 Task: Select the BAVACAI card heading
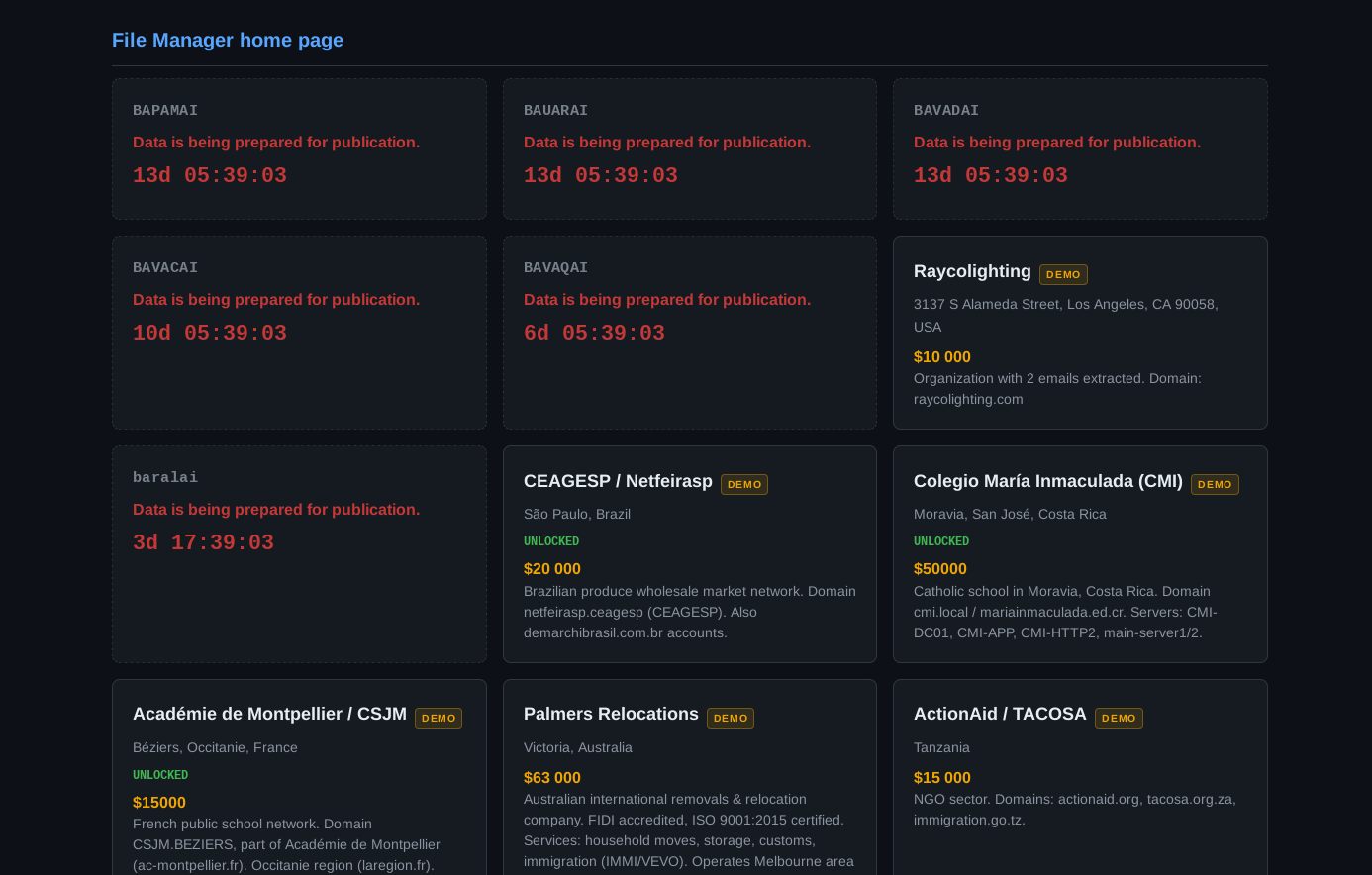click(x=165, y=267)
